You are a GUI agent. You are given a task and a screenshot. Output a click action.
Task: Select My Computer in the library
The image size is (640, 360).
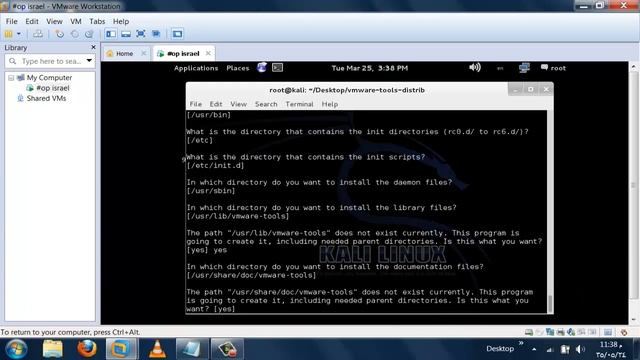click(x=49, y=78)
